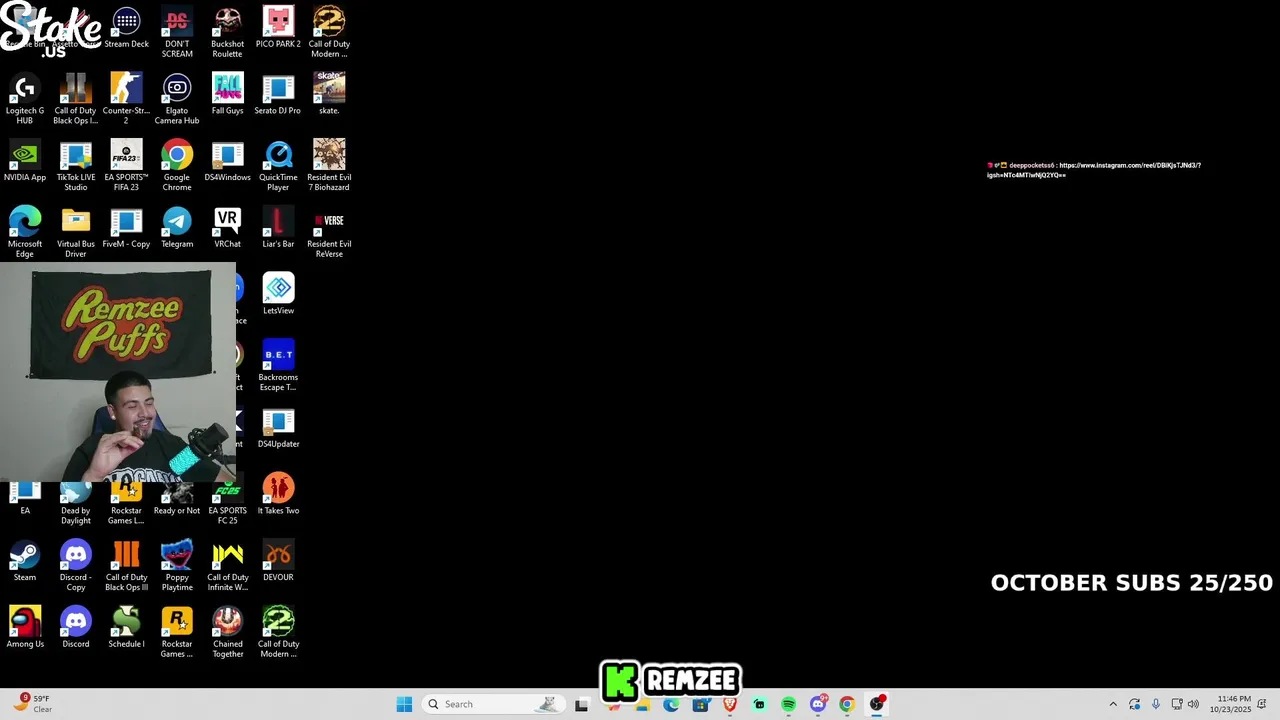This screenshot has width=1280, height=720.
Task: Select Resident Evil 7 Biohazard icon
Action: click(329, 166)
